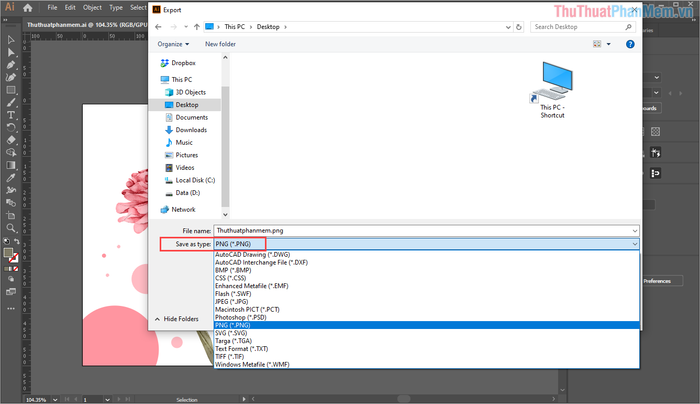700x404 pixels.
Task: Reset to default fill and stroke
Action: (6, 242)
